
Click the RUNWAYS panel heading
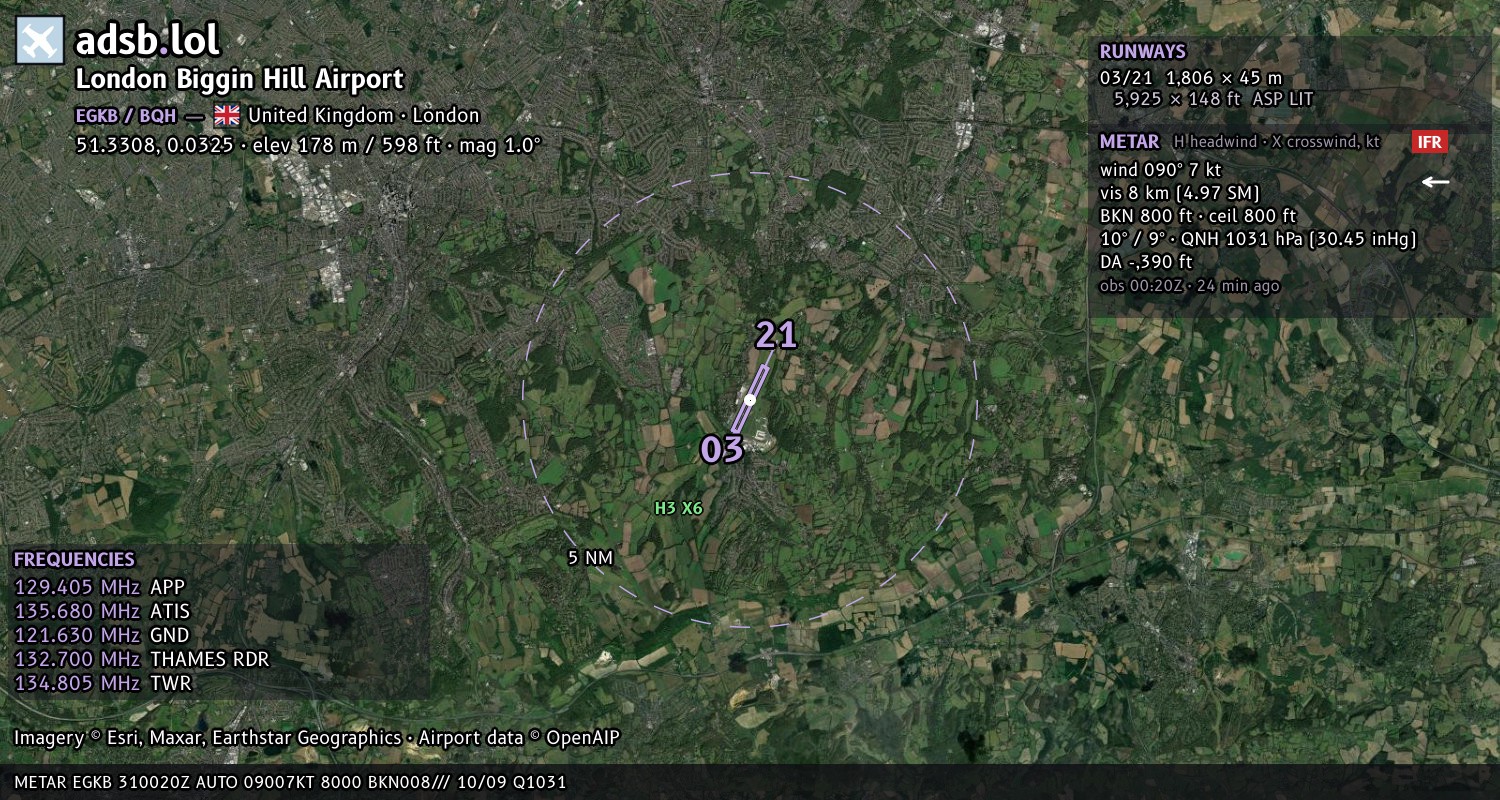tap(1142, 52)
